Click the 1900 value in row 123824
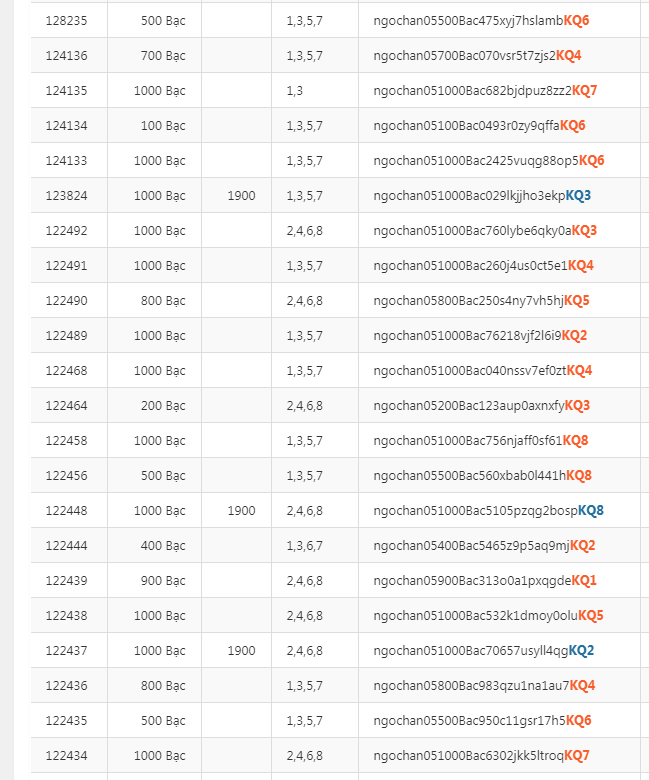The image size is (649, 780). pos(241,195)
